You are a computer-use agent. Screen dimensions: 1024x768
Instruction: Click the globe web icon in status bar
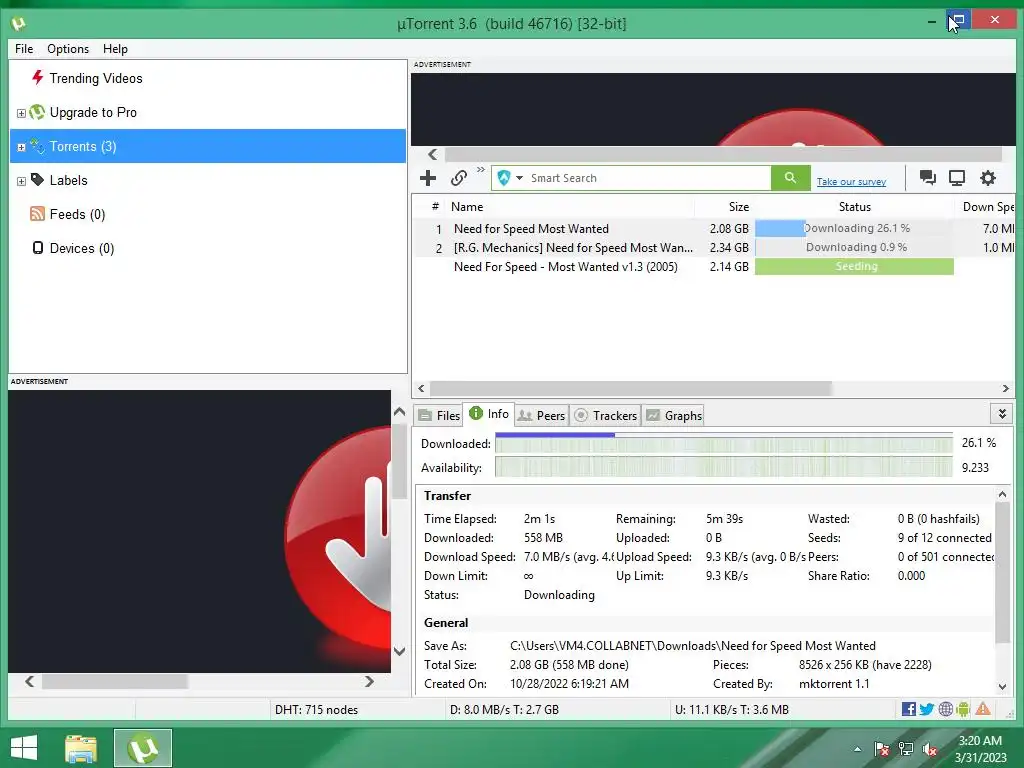coord(945,709)
